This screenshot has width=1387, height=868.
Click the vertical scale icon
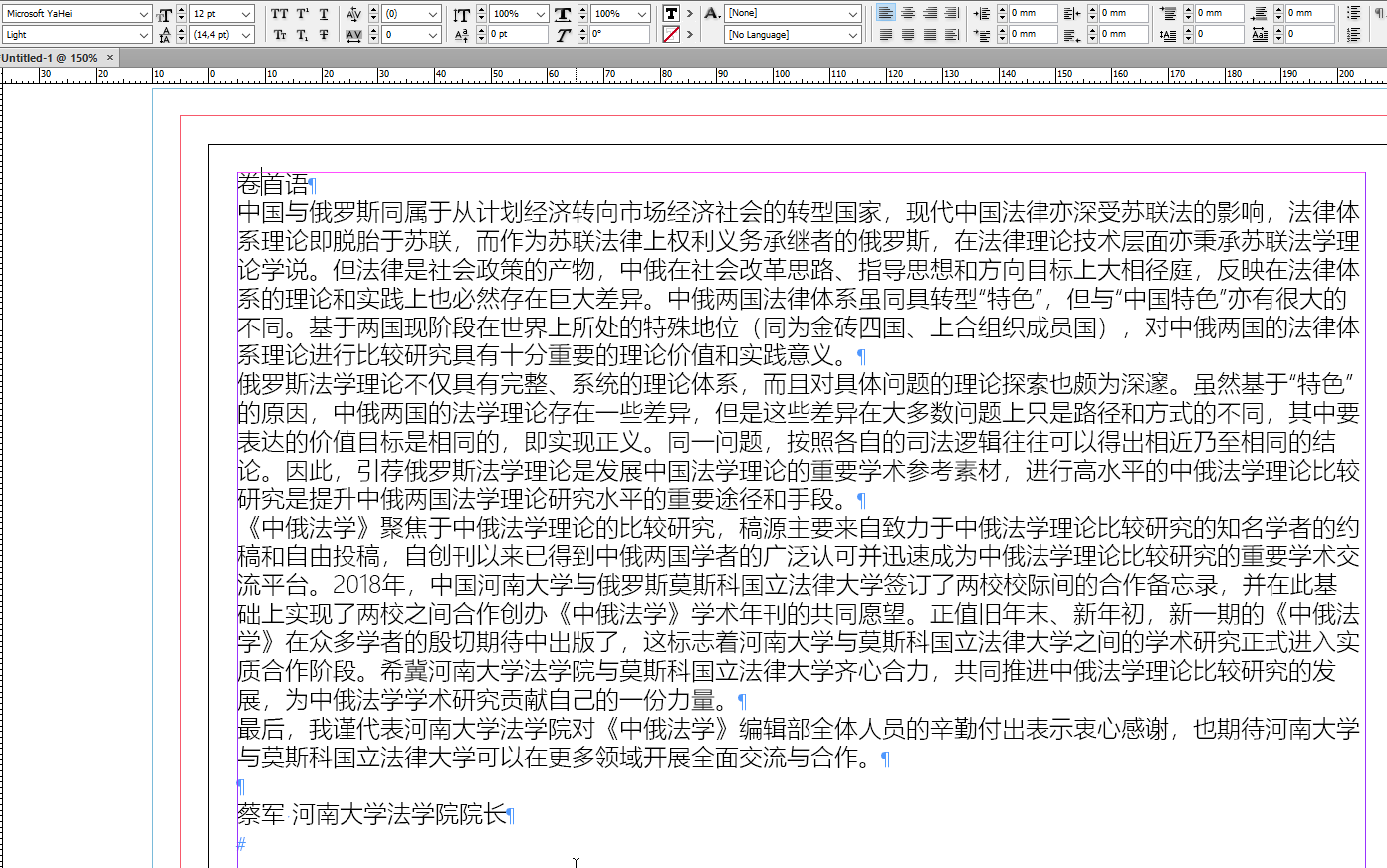(x=461, y=14)
